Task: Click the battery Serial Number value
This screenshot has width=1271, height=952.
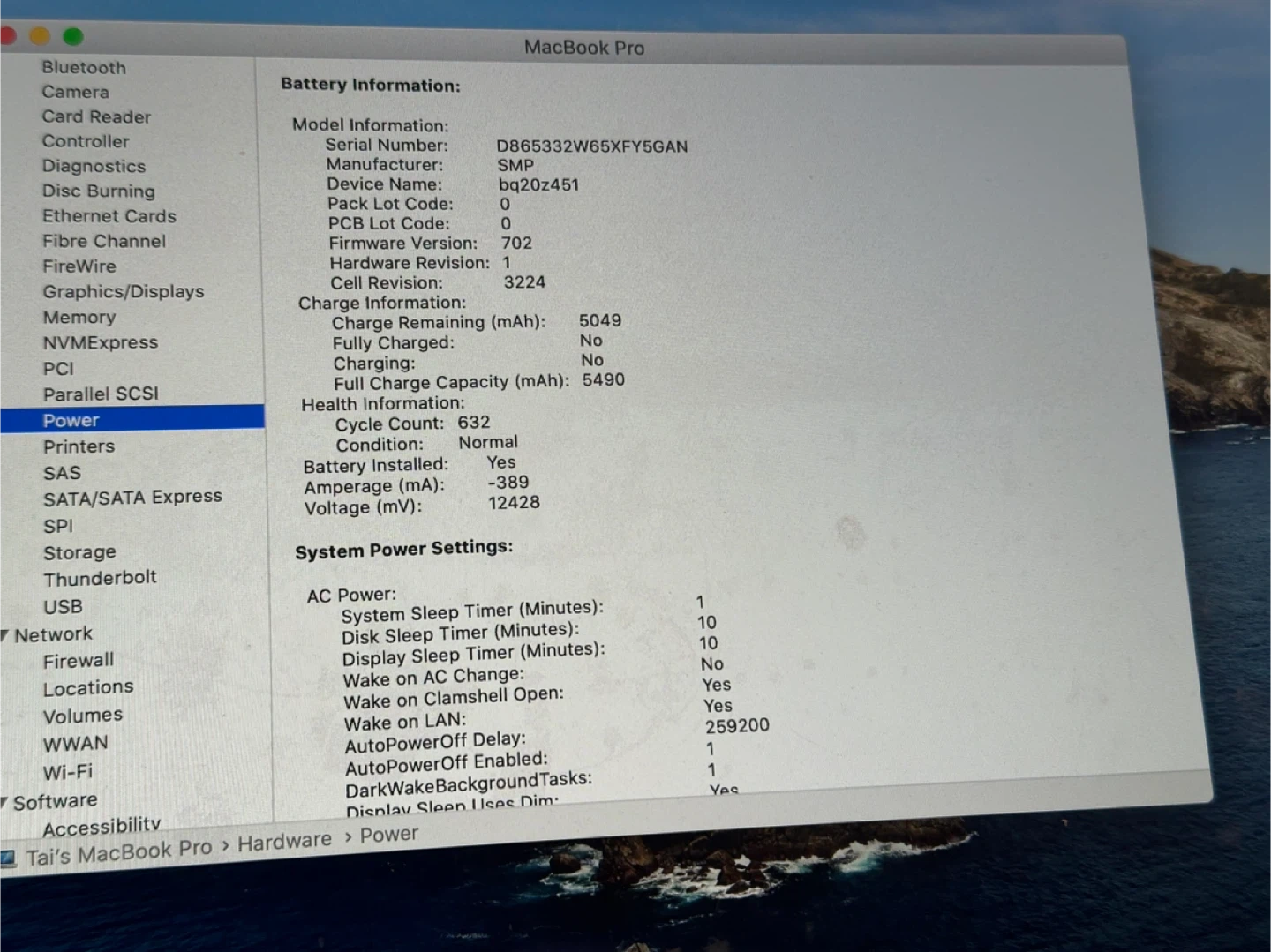Action: (591, 146)
